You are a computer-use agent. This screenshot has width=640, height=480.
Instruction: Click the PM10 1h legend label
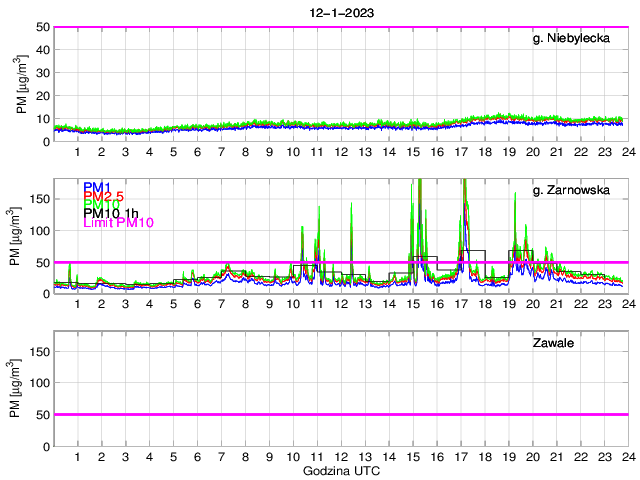[x=110, y=213]
